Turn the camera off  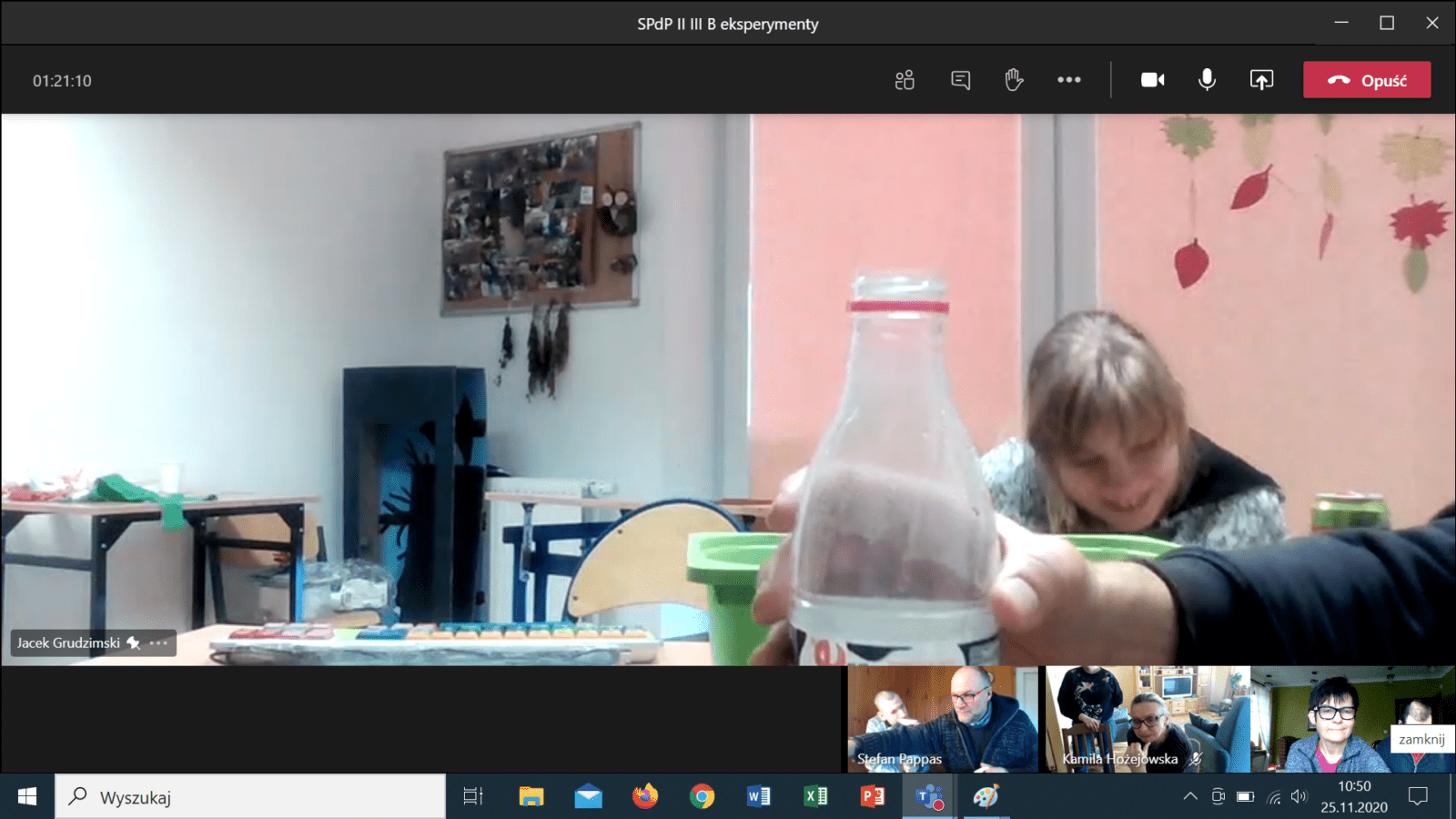coord(1153,80)
